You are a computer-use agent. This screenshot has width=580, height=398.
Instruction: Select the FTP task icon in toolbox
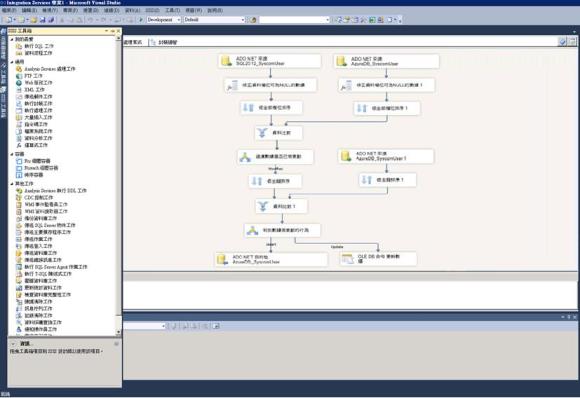19,76
